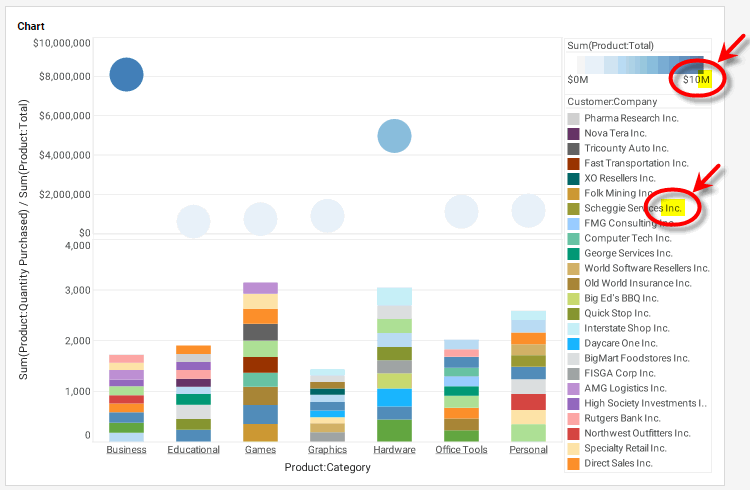Click the large dark blue Business bubble
Screen dimensions: 750x490
(x=126, y=75)
